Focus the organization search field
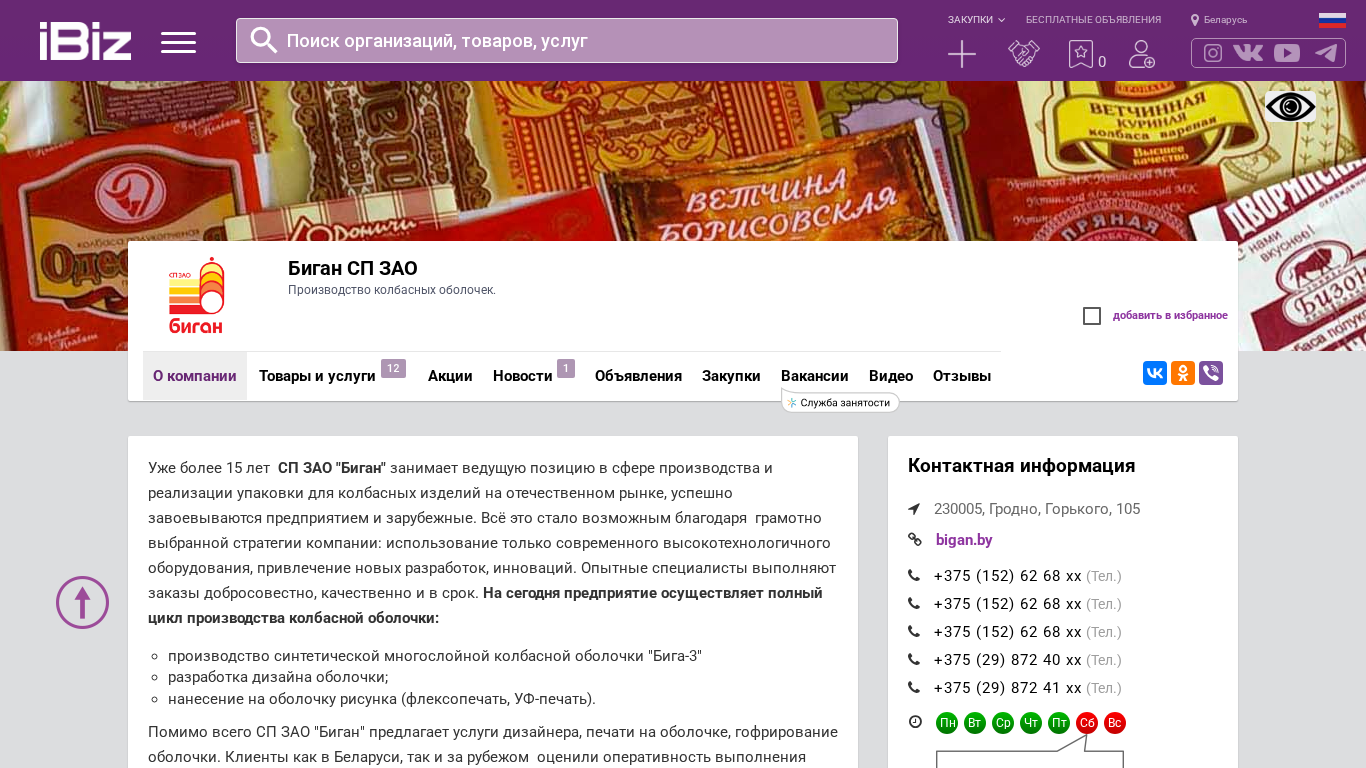The height and width of the screenshot is (768, 1366). click(567, 40)
